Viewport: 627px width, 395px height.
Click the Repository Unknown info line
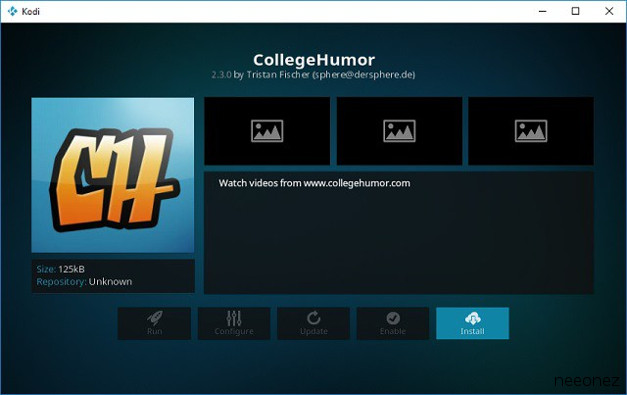pyautogui.click(x=84, y=281)
